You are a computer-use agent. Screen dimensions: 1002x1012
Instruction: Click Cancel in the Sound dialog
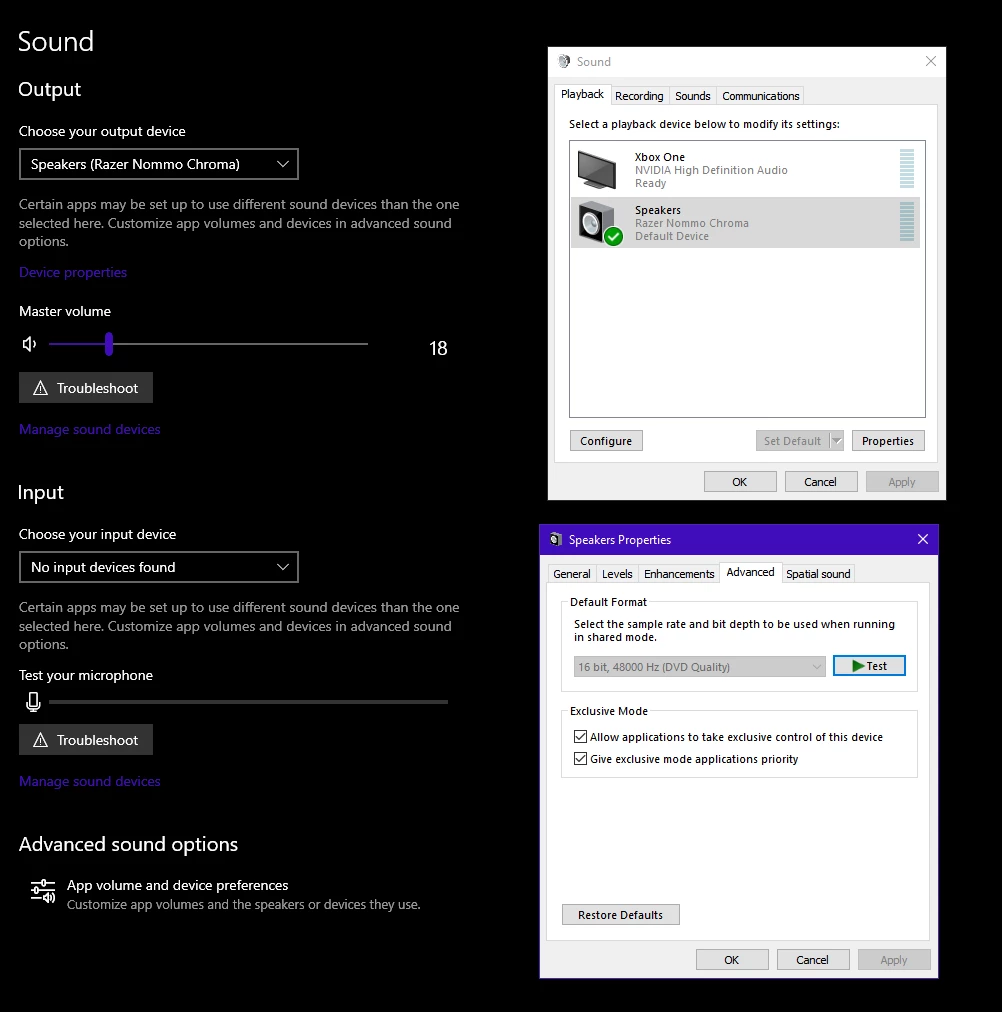point(821,482)
